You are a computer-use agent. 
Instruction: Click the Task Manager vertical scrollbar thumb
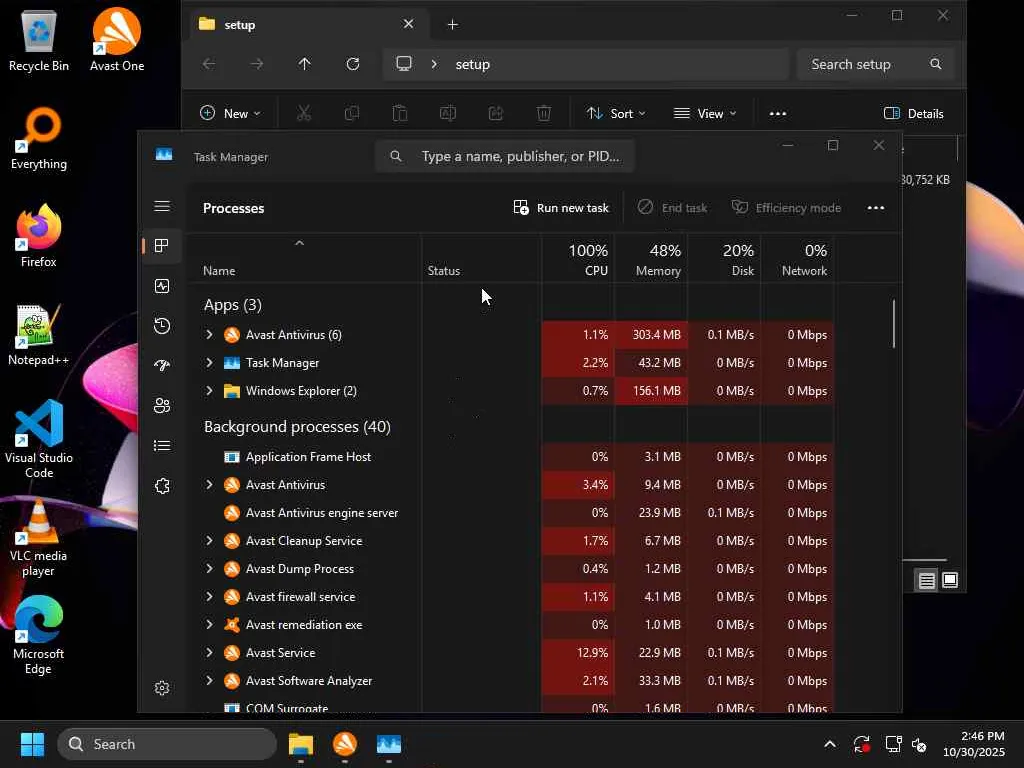893,324
